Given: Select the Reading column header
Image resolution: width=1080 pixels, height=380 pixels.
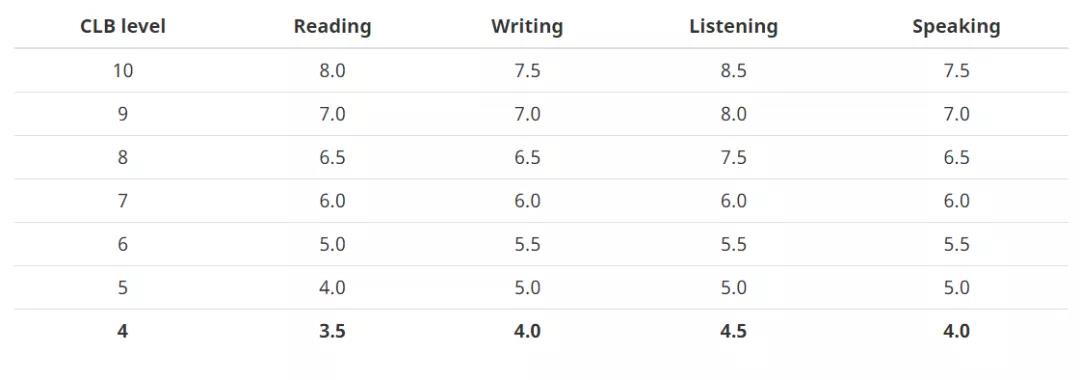Looking at the screenshot, I should [x=332, y=27].
